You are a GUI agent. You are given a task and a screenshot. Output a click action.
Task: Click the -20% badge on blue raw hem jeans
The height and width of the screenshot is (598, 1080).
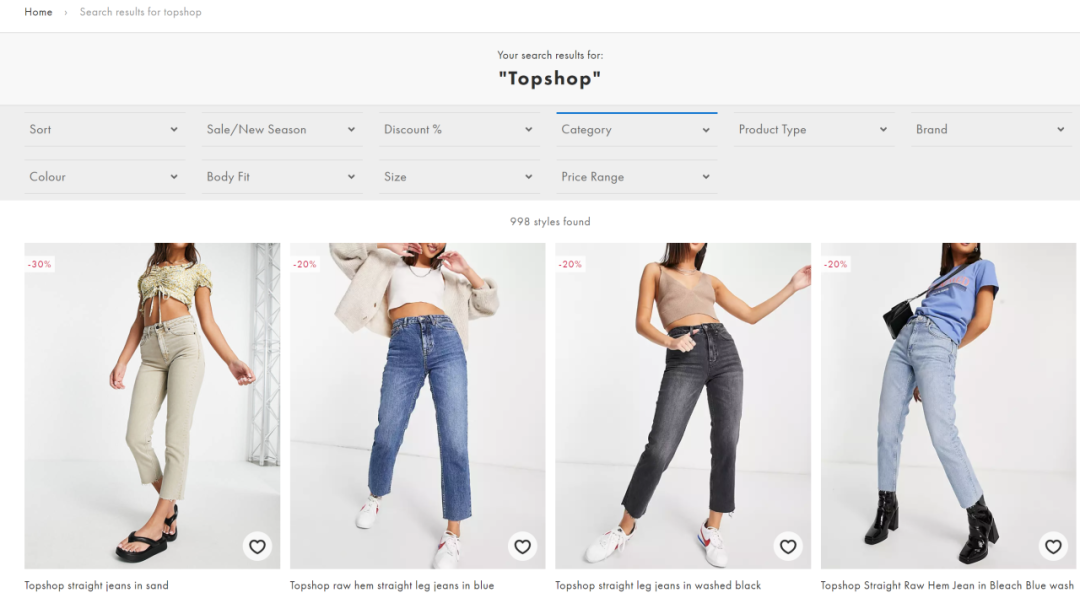304,264
